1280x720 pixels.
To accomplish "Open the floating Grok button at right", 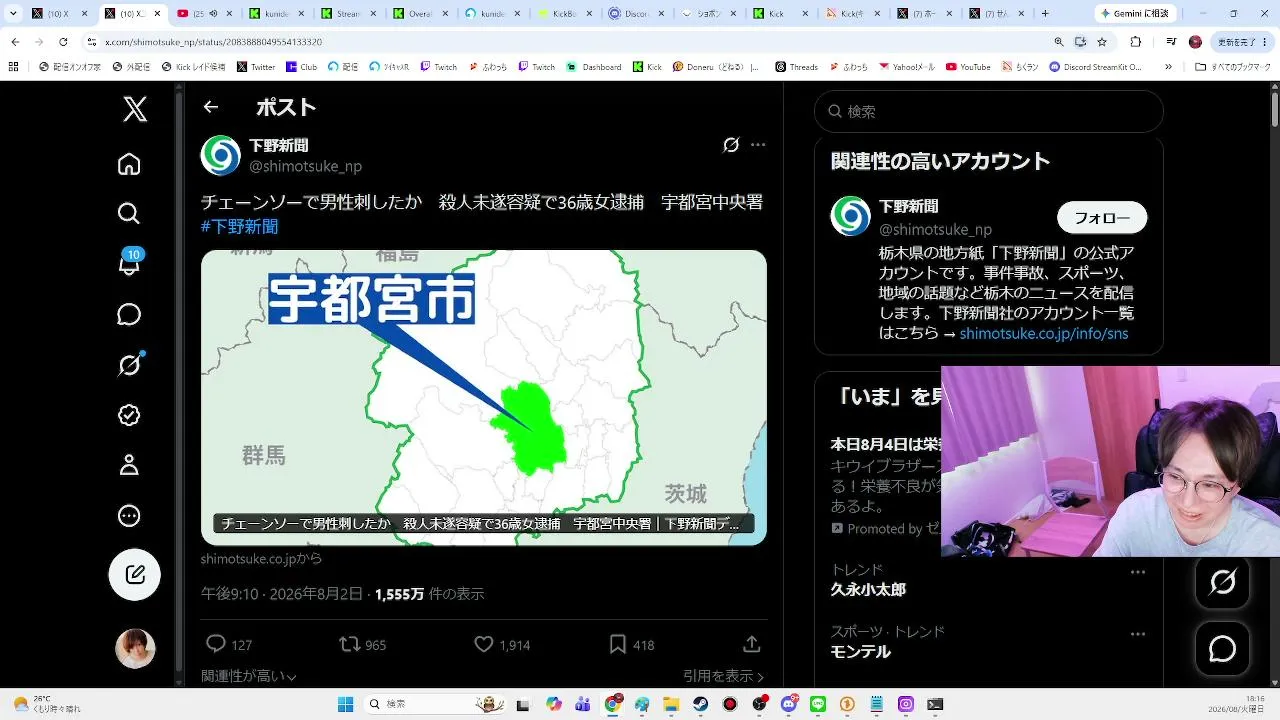I will [1223, 582].
